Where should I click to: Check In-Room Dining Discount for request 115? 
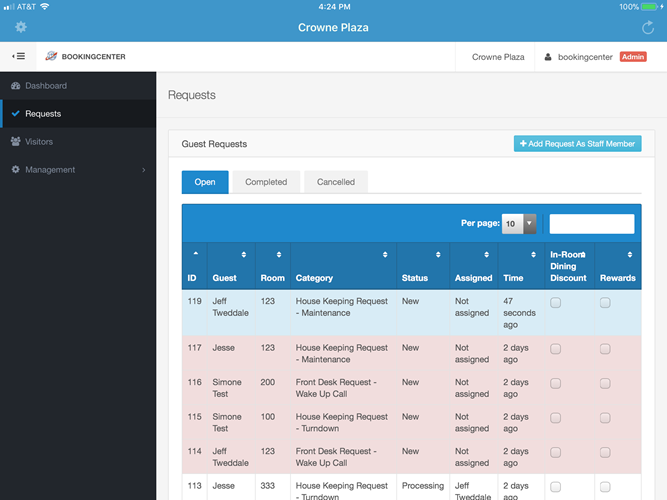pos(556,418)
